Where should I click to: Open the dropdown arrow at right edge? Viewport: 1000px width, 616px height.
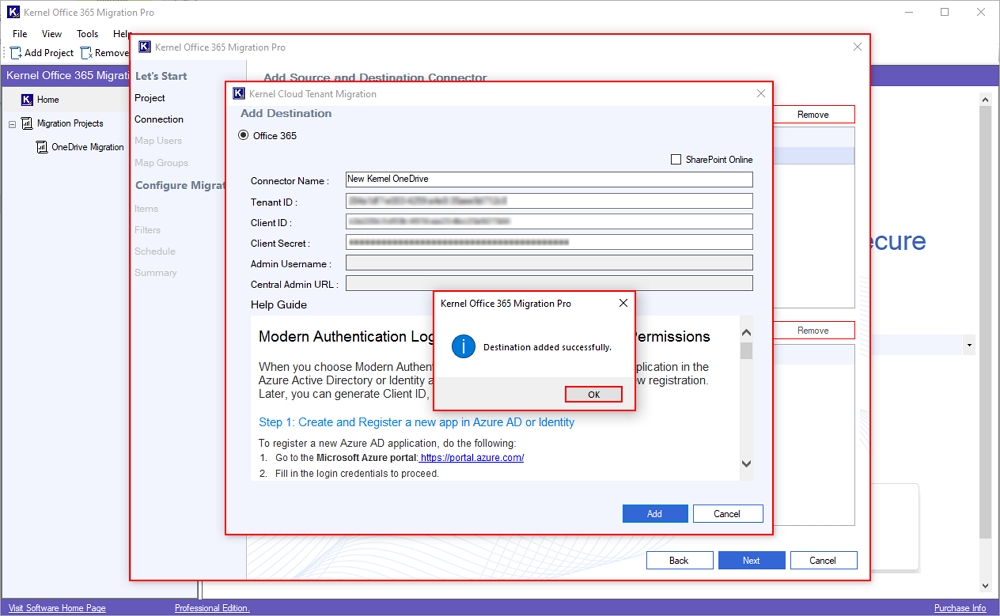(969, 345)
